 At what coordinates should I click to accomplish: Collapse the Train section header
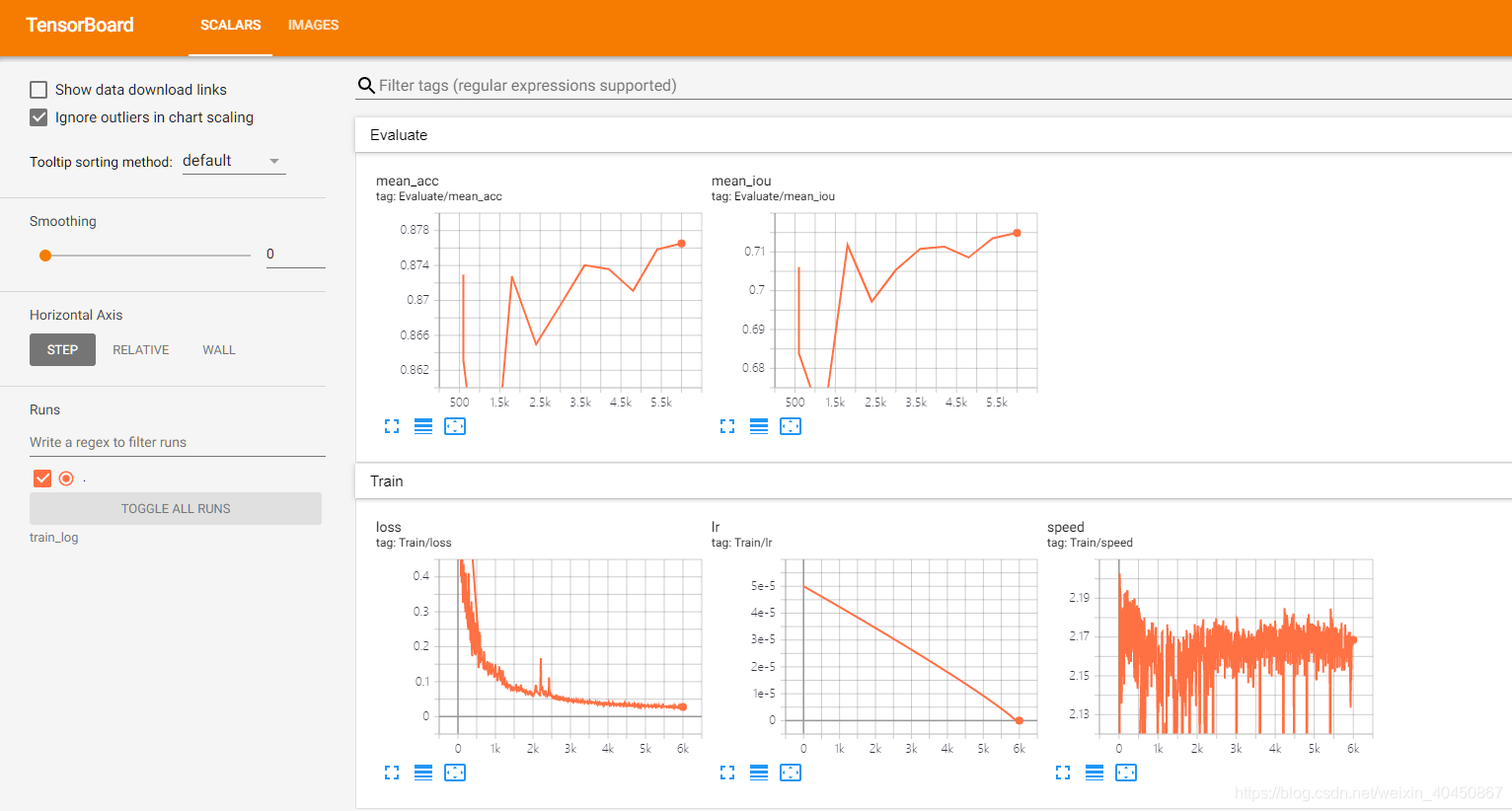[933, 481]
